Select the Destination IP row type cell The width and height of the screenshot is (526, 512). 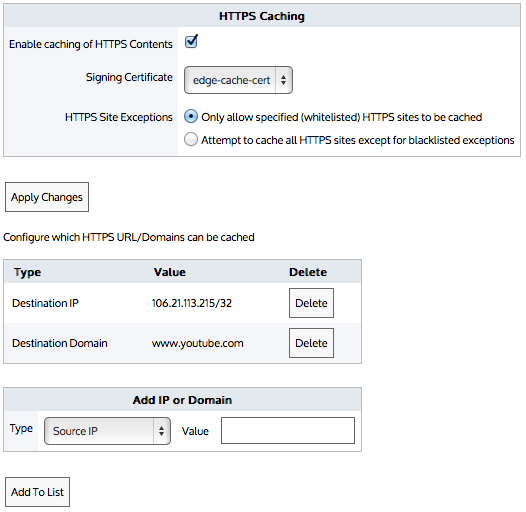click(x=45, y=303)
